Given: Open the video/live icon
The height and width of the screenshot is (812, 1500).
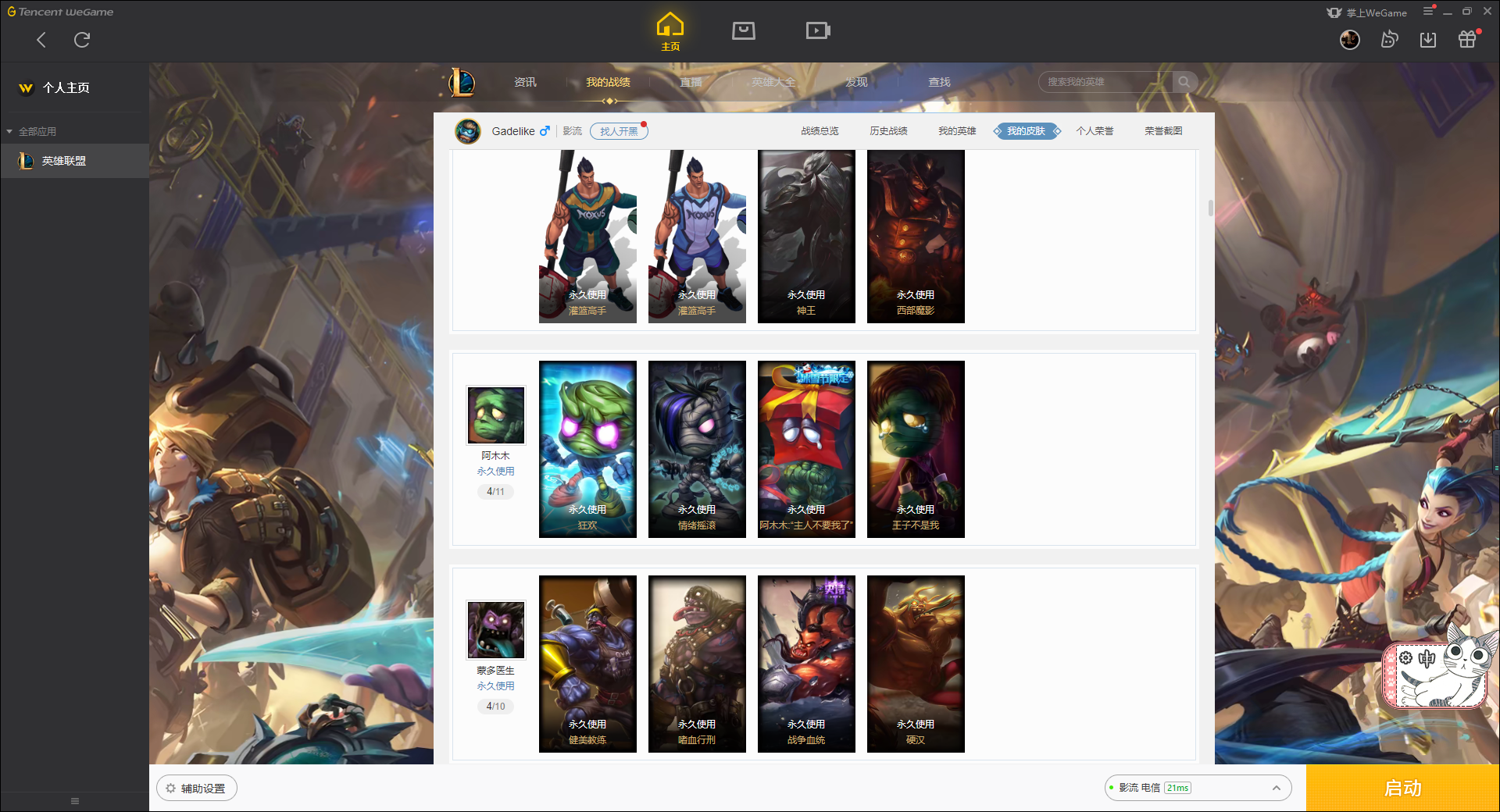Looking at the screenshot, I should click(x=818, y=30).
